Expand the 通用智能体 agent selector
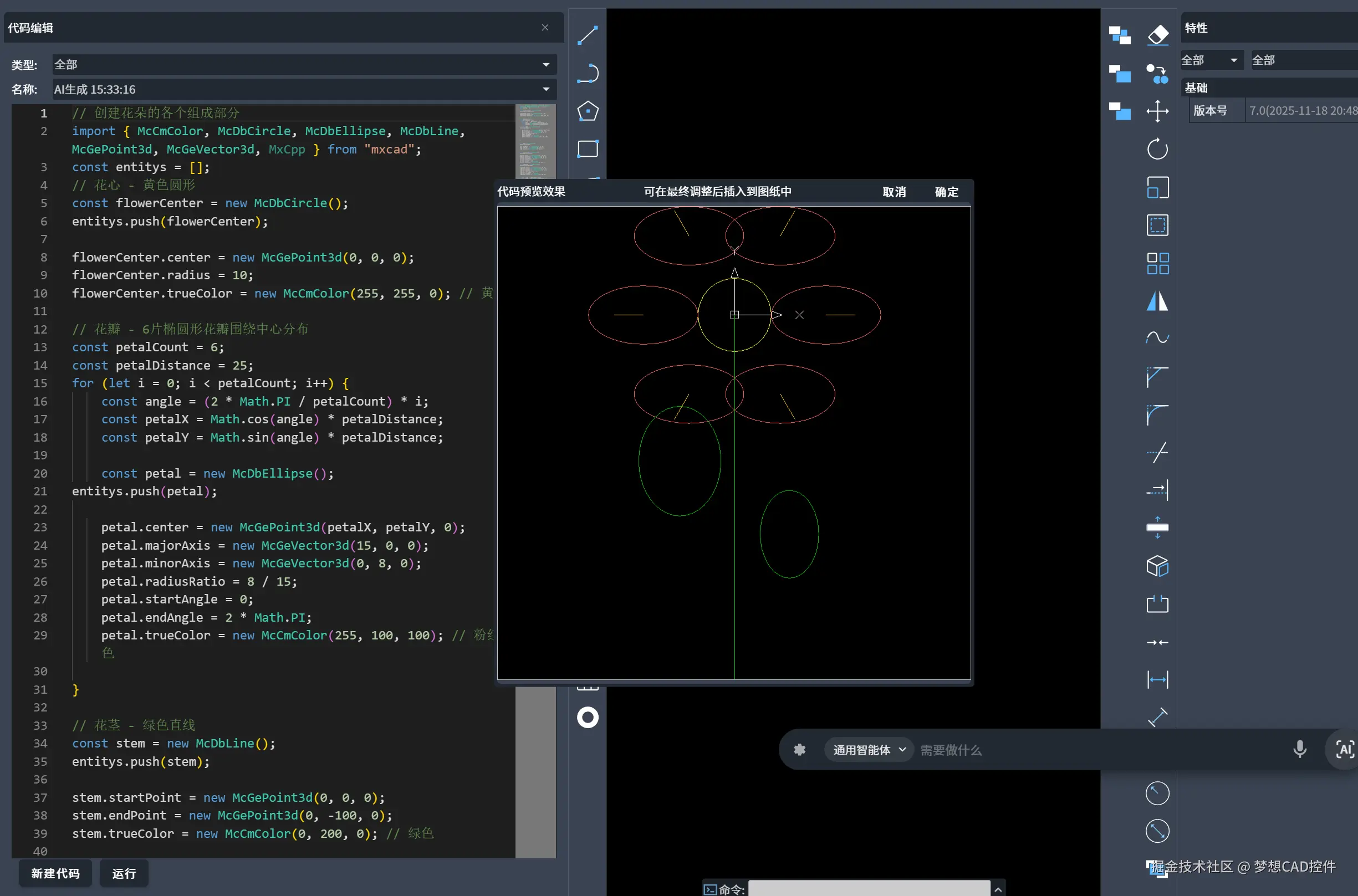 pyautogui.click(x=869, y=750)
